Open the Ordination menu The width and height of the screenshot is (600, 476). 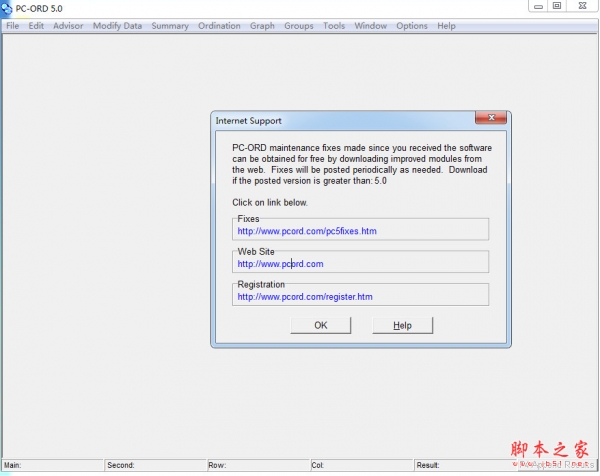[219, 26]
